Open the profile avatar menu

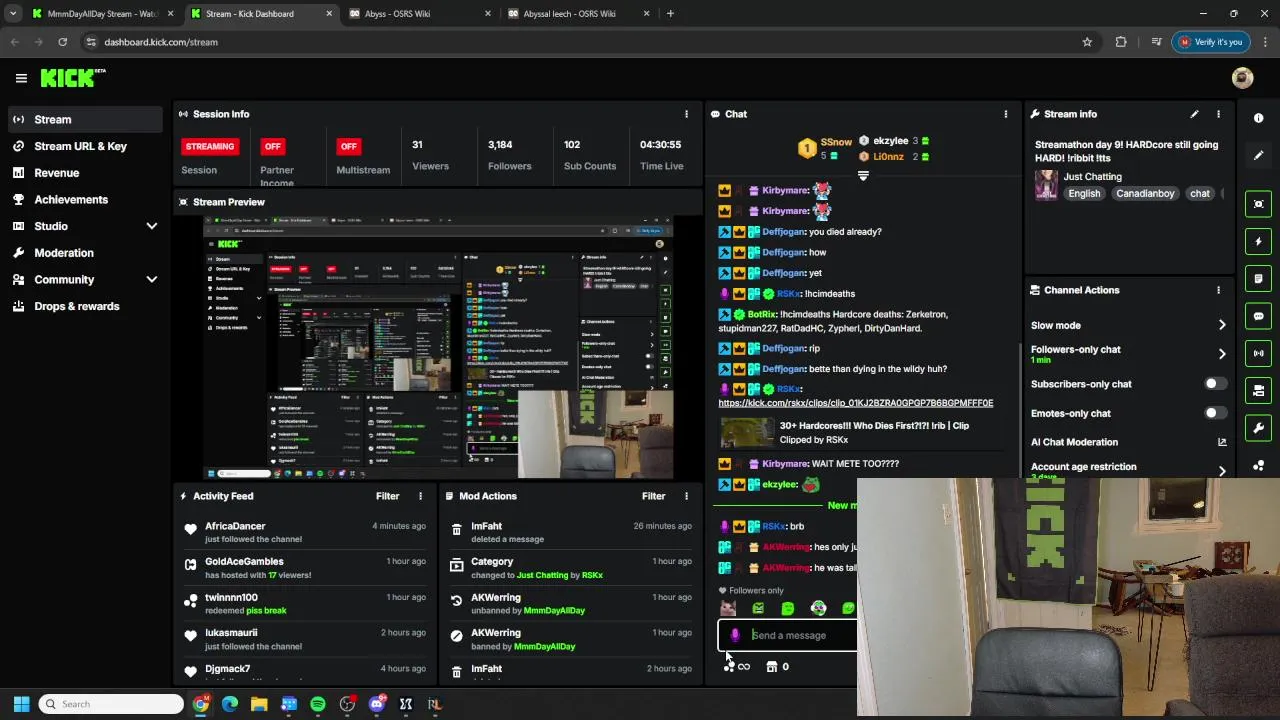coord(1242,78)
